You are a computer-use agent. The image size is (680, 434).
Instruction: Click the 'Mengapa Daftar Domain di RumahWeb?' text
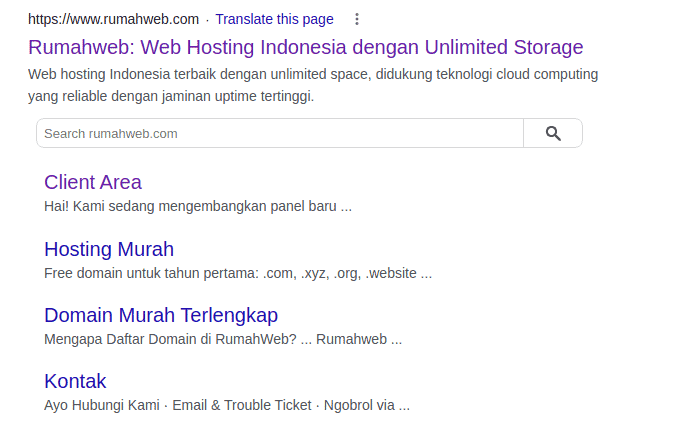[x=170, y=339]
